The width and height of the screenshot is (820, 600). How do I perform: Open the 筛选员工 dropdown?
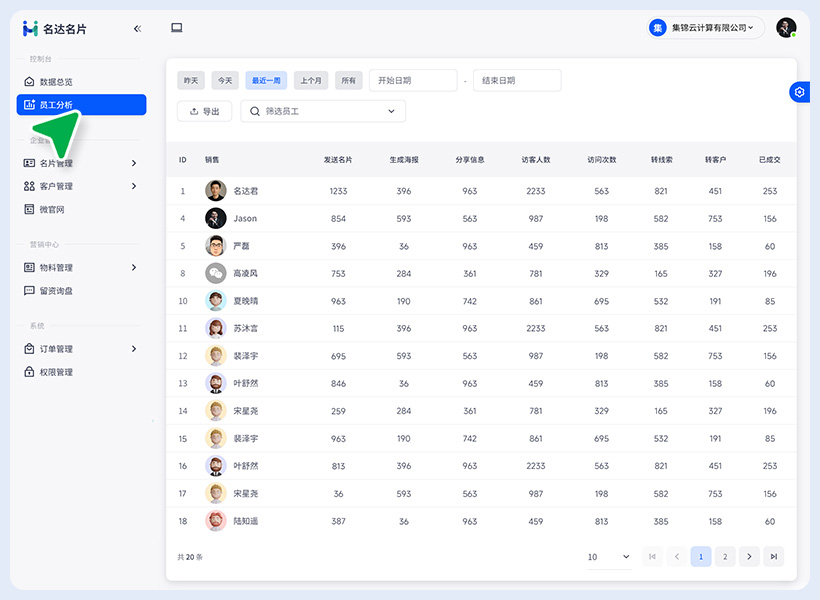pos(323,111)
